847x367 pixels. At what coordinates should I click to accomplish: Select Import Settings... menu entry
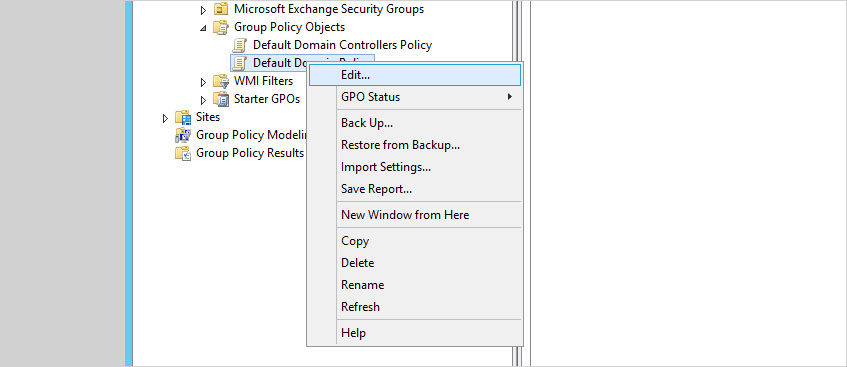point(414,167)
